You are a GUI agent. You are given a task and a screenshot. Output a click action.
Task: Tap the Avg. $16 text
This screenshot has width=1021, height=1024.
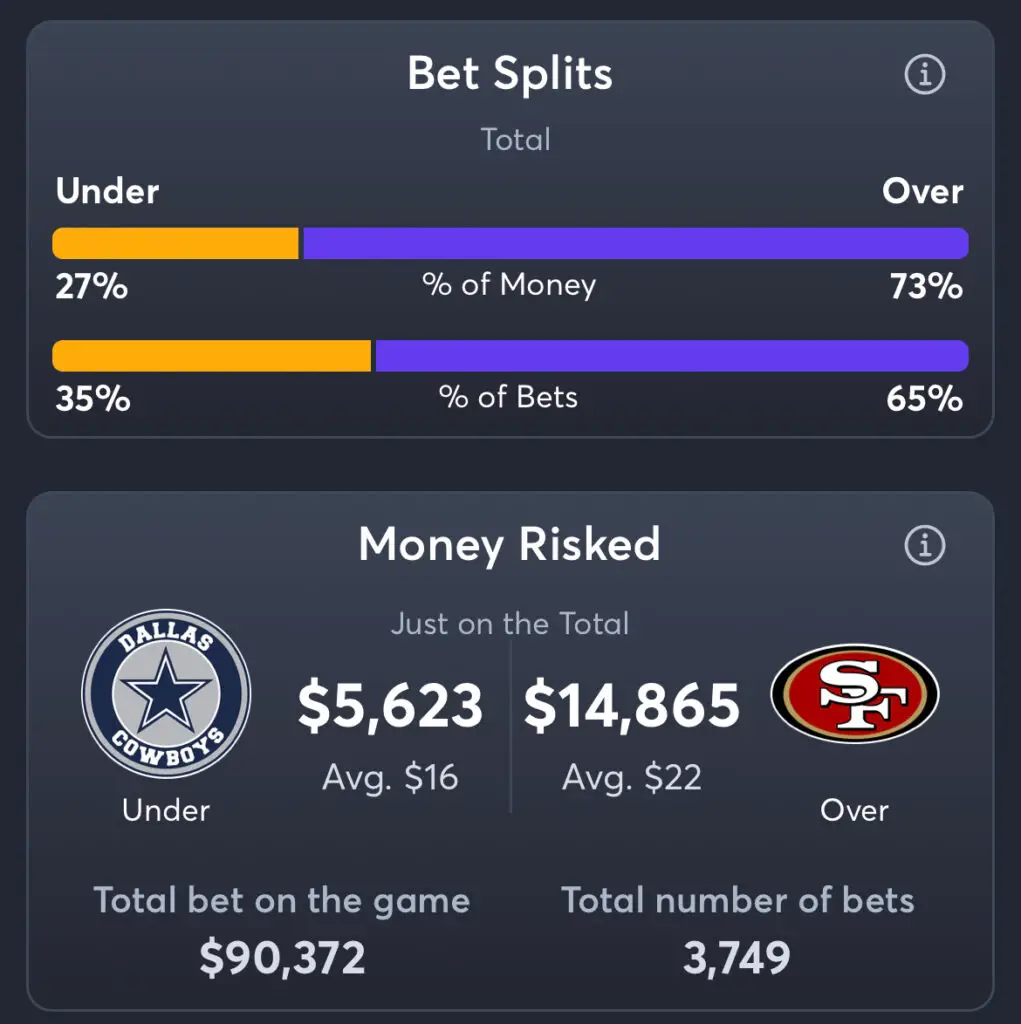(390, 777)
